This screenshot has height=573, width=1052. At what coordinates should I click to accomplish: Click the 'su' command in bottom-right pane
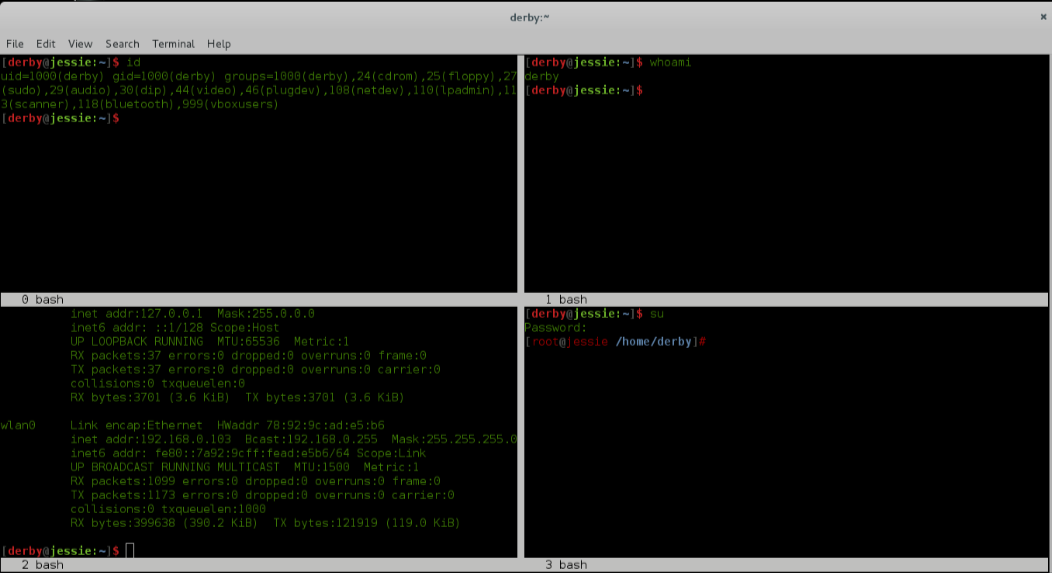point(656,314)
